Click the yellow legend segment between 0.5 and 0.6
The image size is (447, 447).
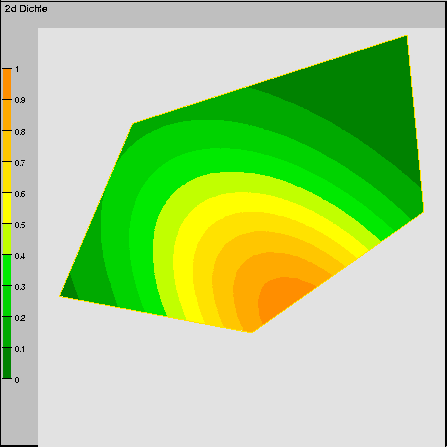pyautogui.click(x=7, y=208)
